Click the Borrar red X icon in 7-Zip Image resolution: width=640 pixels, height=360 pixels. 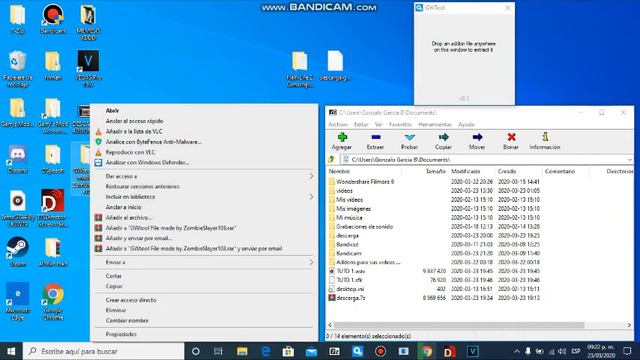point(511,141)
